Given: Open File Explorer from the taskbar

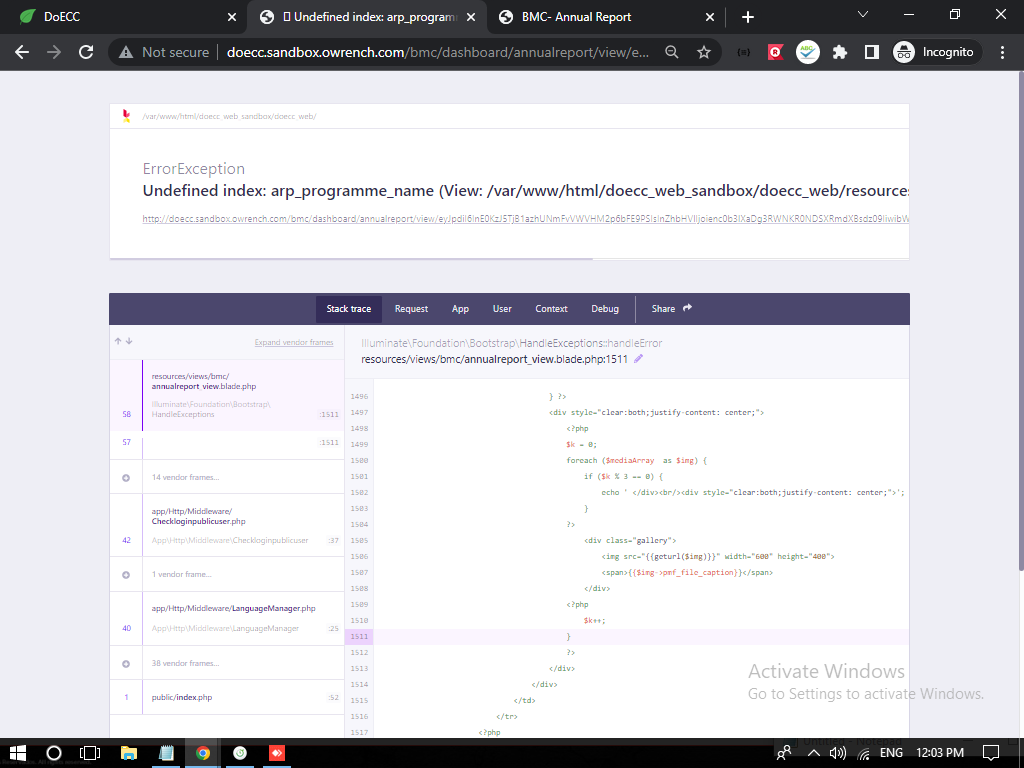Looking at the screenshot, I should [128, 753].
